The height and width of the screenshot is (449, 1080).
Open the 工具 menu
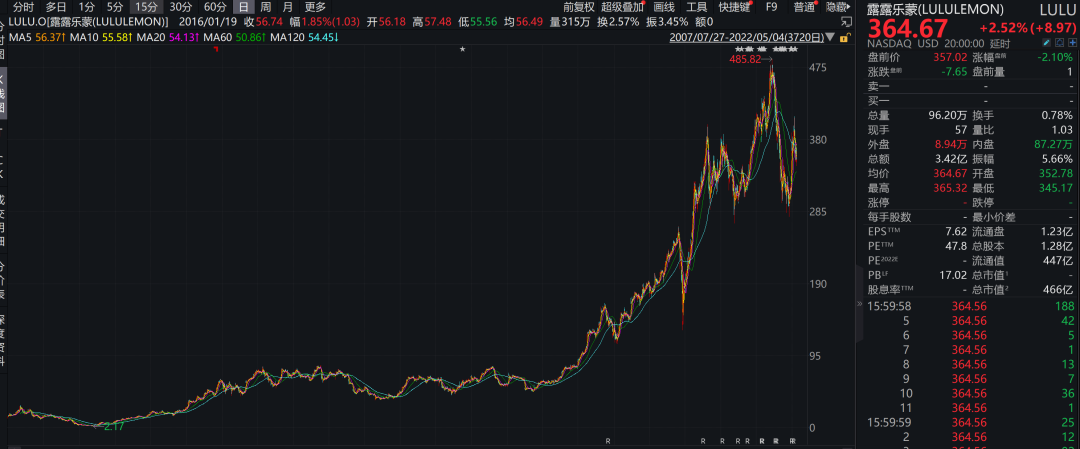pos(696,7)
